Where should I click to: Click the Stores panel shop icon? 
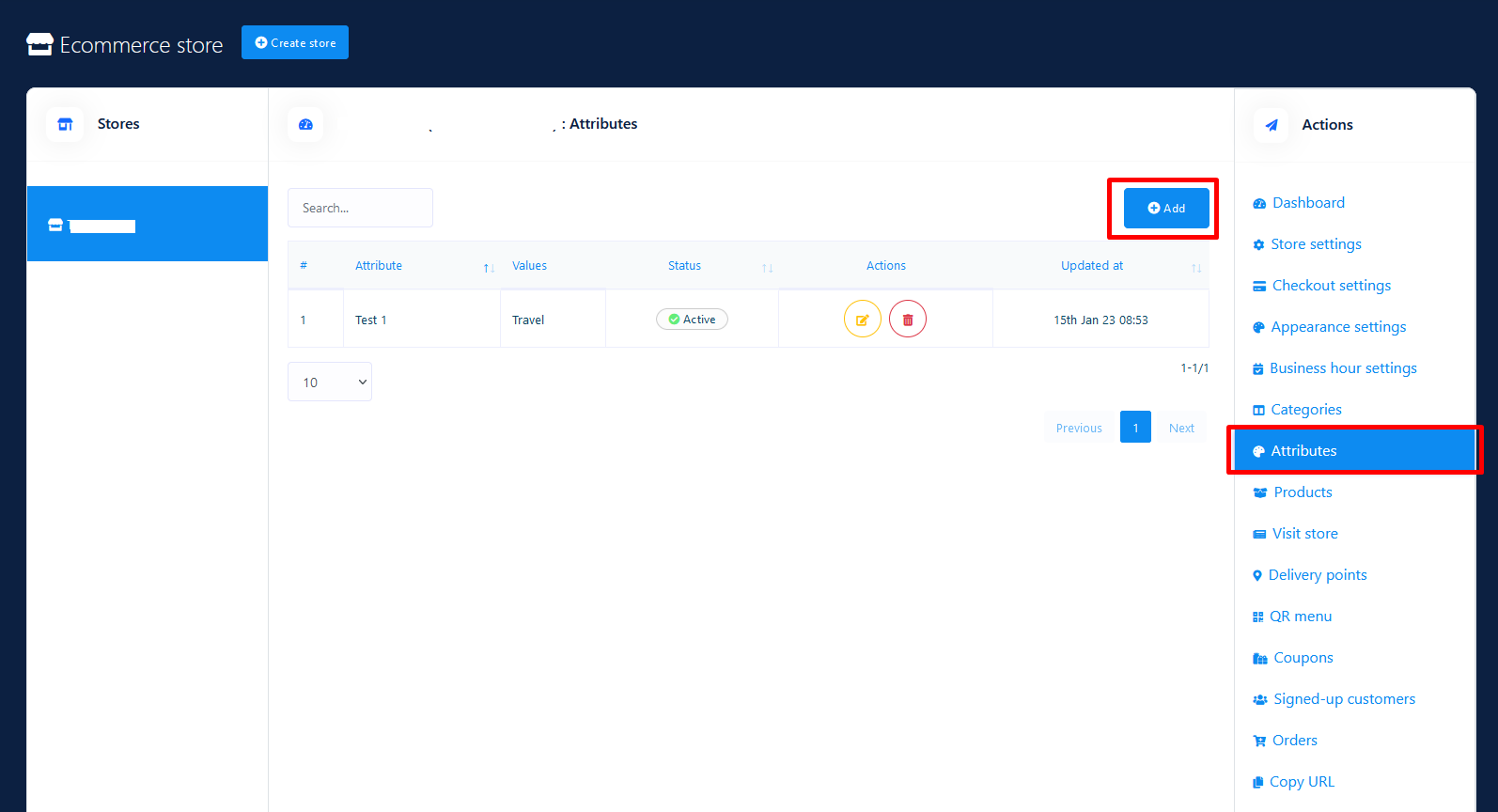point(65,124)
